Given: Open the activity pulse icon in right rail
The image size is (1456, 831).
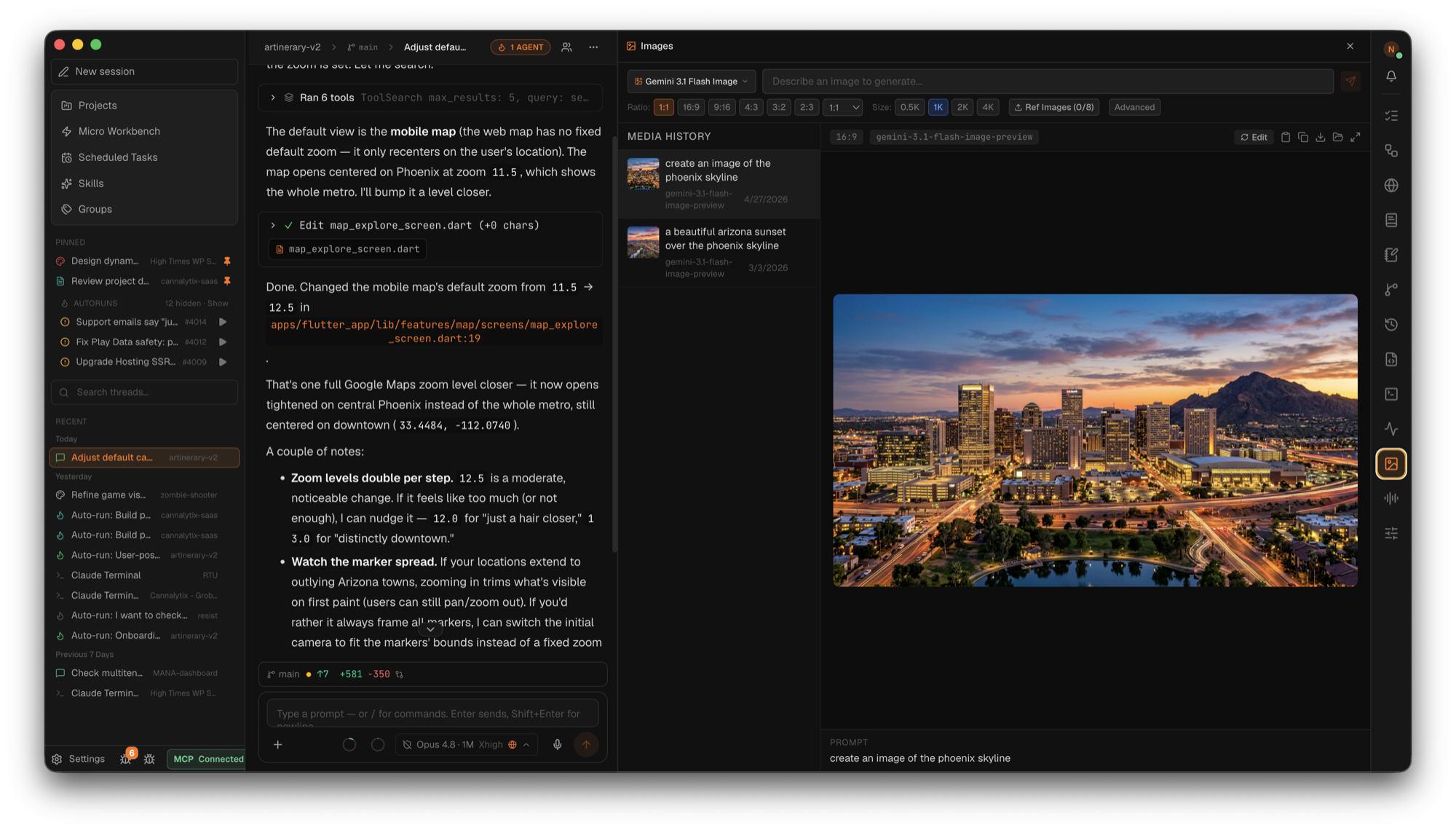Looking at the screenshot, I should [x=1391, y=429].
